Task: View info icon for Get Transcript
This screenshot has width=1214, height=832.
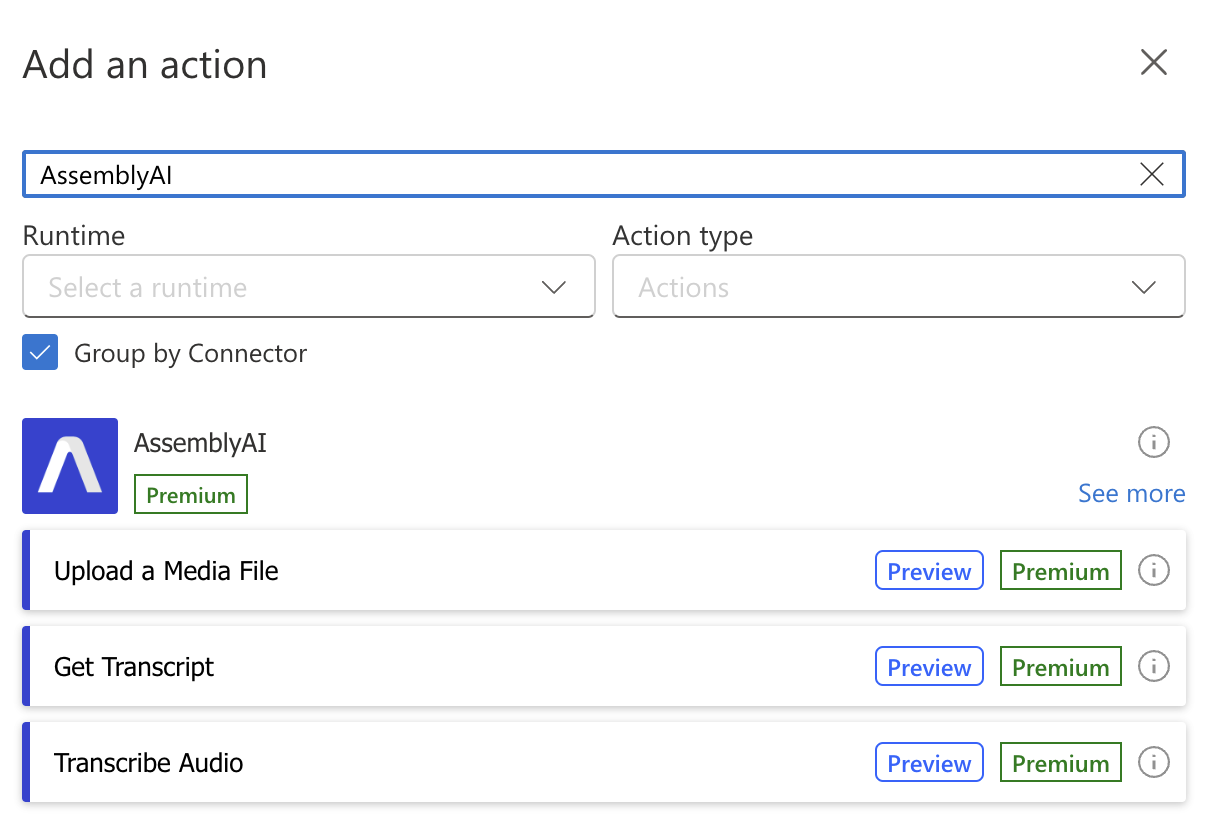Action: 1153,666
